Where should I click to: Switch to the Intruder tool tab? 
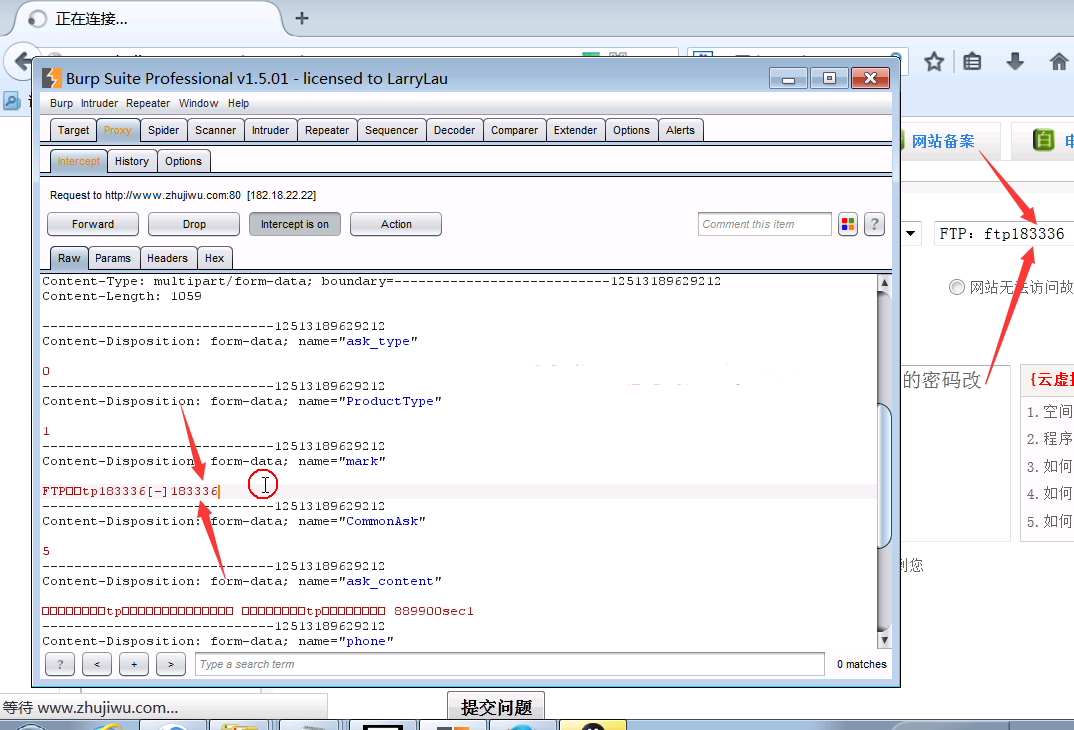click(x=271, y=130)
